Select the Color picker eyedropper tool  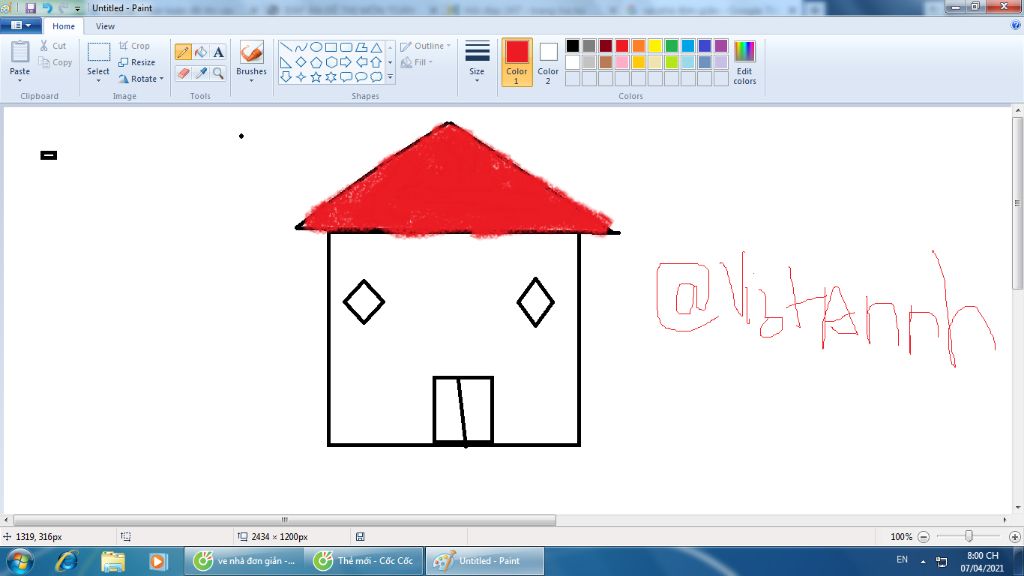coord(201,73)
